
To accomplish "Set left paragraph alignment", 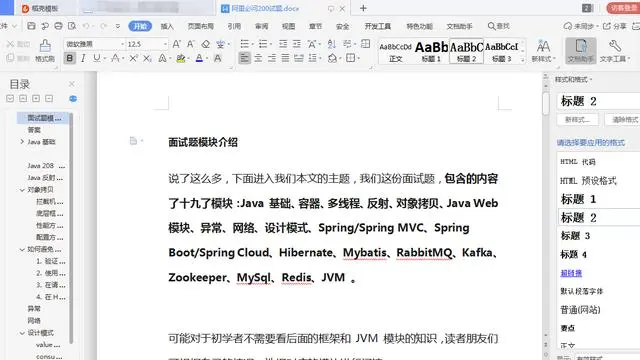I will (244, 58).
